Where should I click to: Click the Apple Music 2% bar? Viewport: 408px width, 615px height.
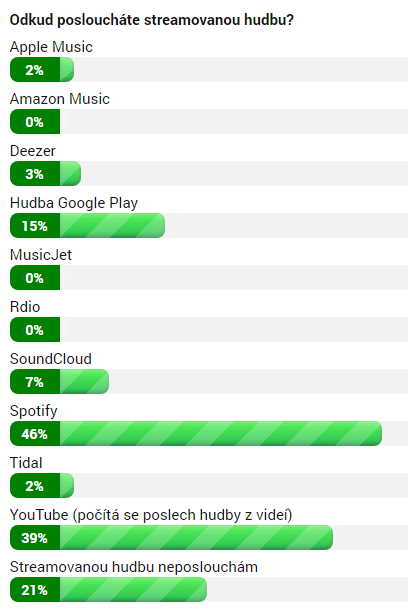[x=42, y=69]
